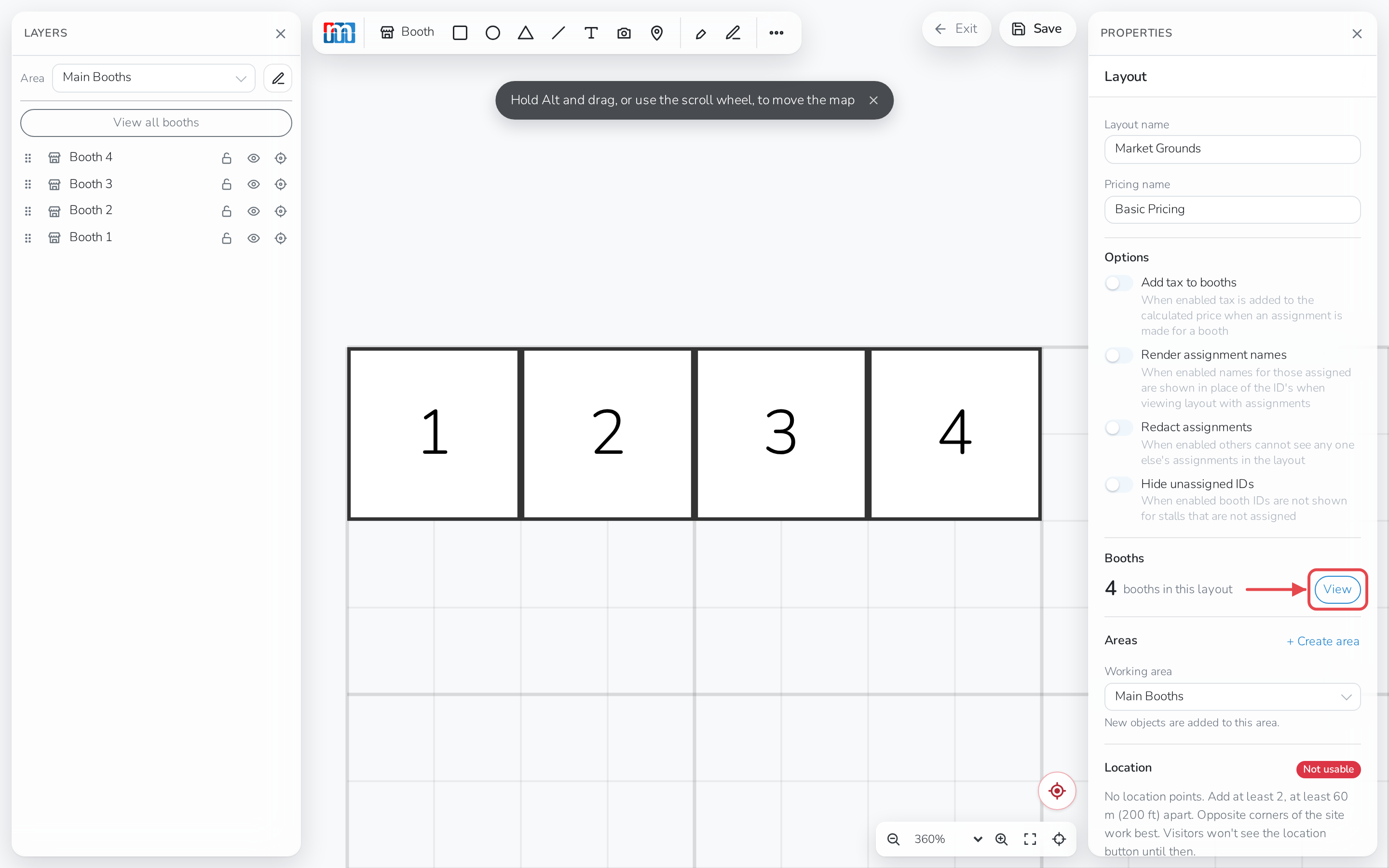1389x868 pixels.
Task: Hide the Booth 2 layer
Action: point(254,211)
